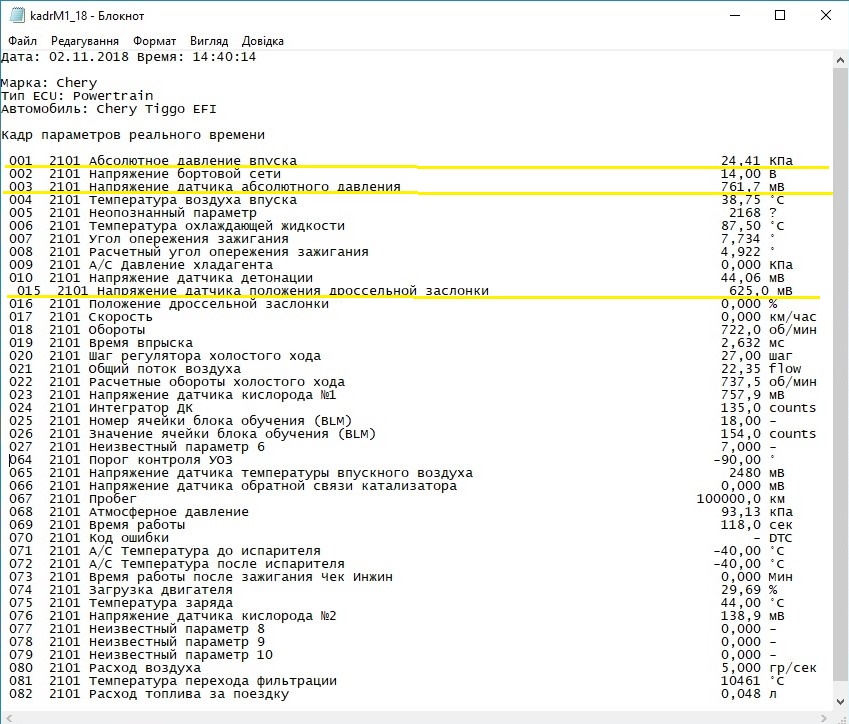Click the 'Автомобиль: Chery Tiggo EFI' line
Screen dimensions: 849x724
[108, 109]
